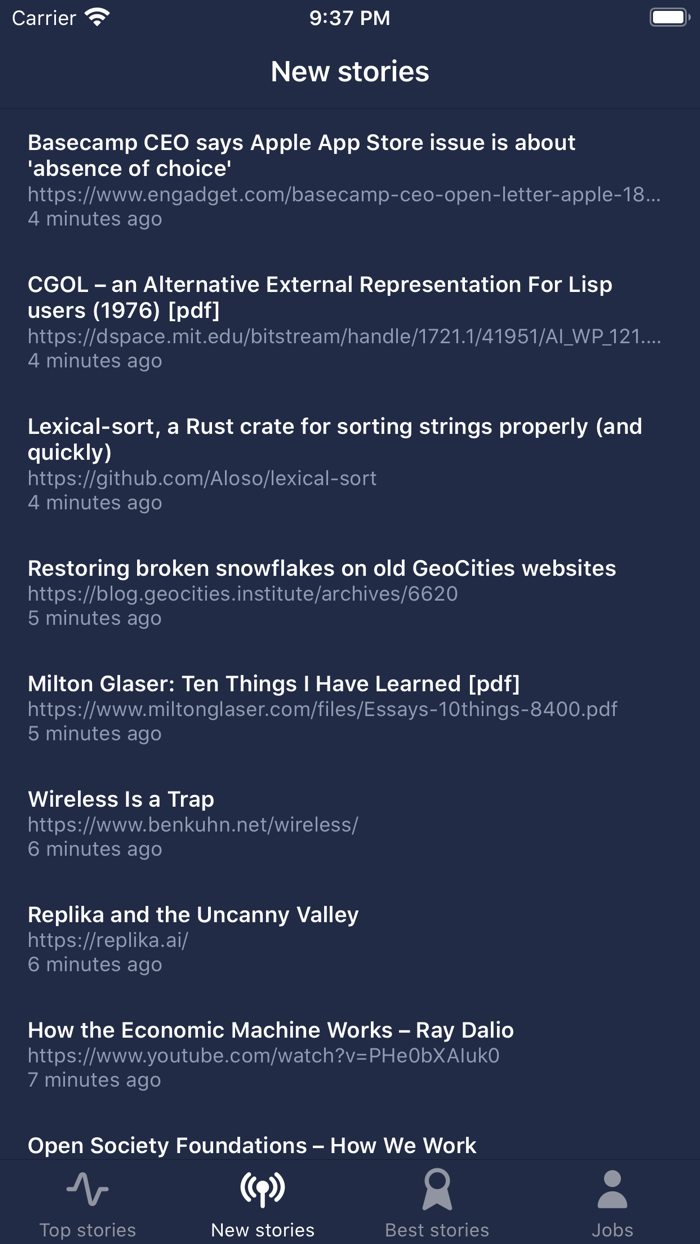Select the Top stories waveform icon
Screen dimensions: 700x1244
88,1191
